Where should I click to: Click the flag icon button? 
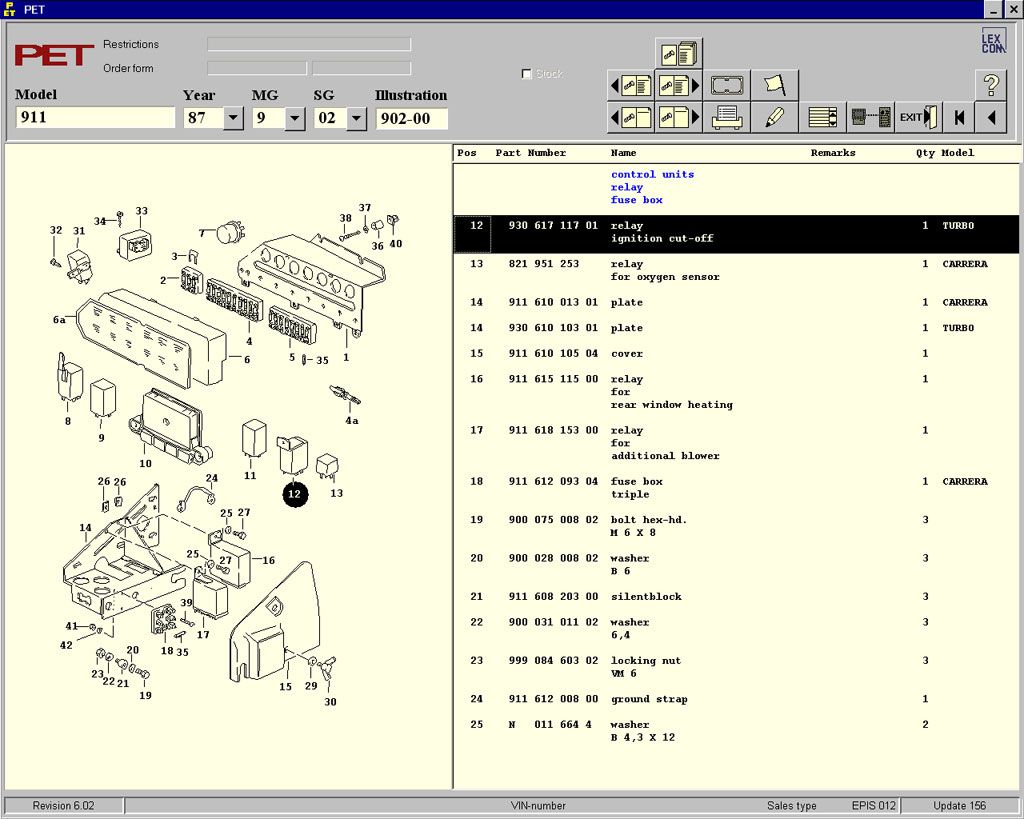[775, 85]
